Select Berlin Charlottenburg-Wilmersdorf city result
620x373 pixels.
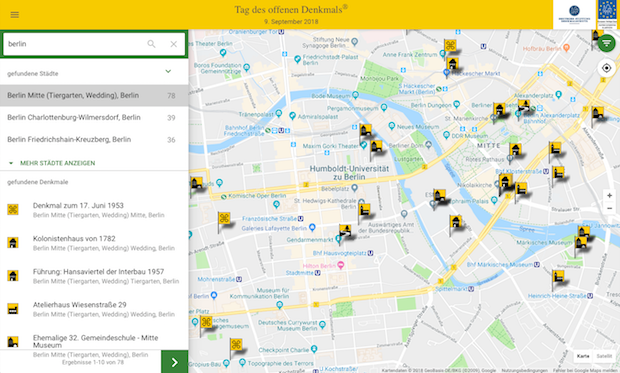point(94,117)
